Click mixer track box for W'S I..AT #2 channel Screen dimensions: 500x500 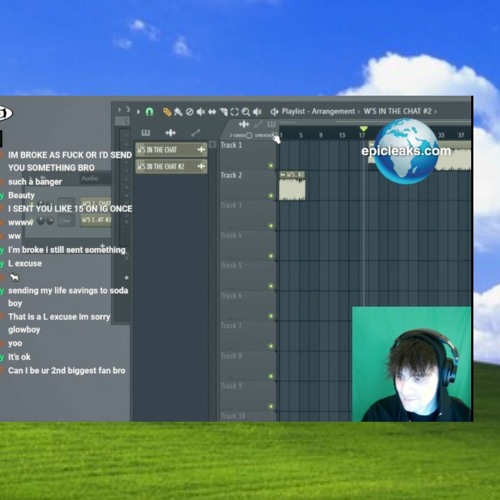click(66, 221)
